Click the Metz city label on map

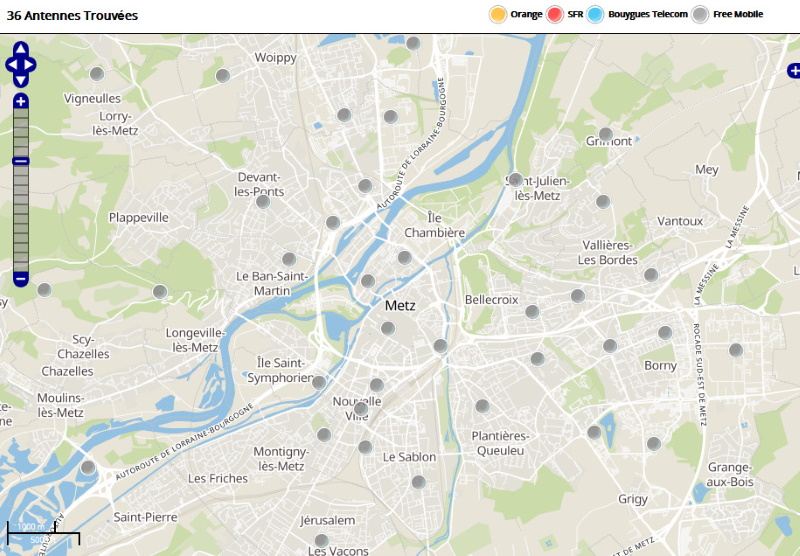[400, 306]
